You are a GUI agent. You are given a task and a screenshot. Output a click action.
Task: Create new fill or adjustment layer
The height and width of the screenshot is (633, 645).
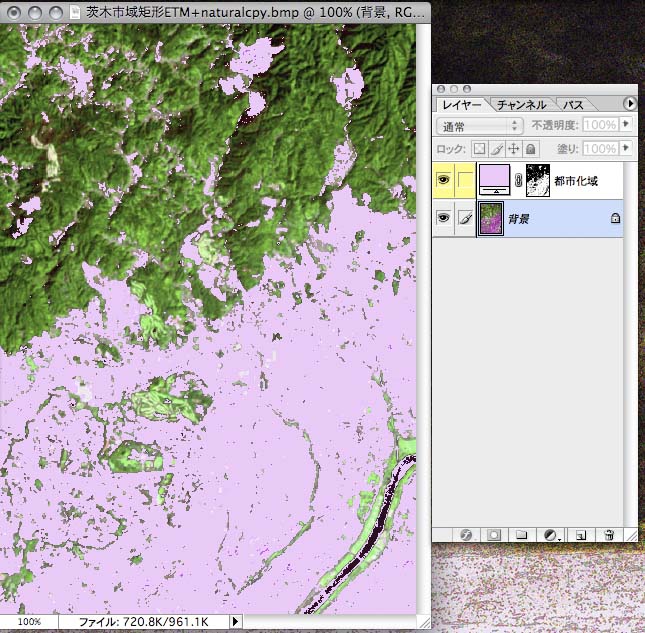[x=551, y=535]
